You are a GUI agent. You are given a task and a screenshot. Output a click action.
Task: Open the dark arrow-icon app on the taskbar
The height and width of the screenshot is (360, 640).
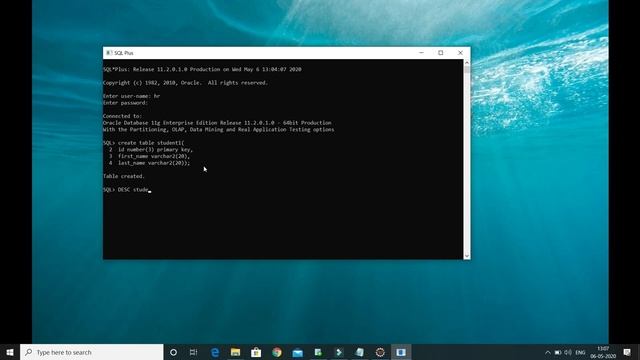339,352
